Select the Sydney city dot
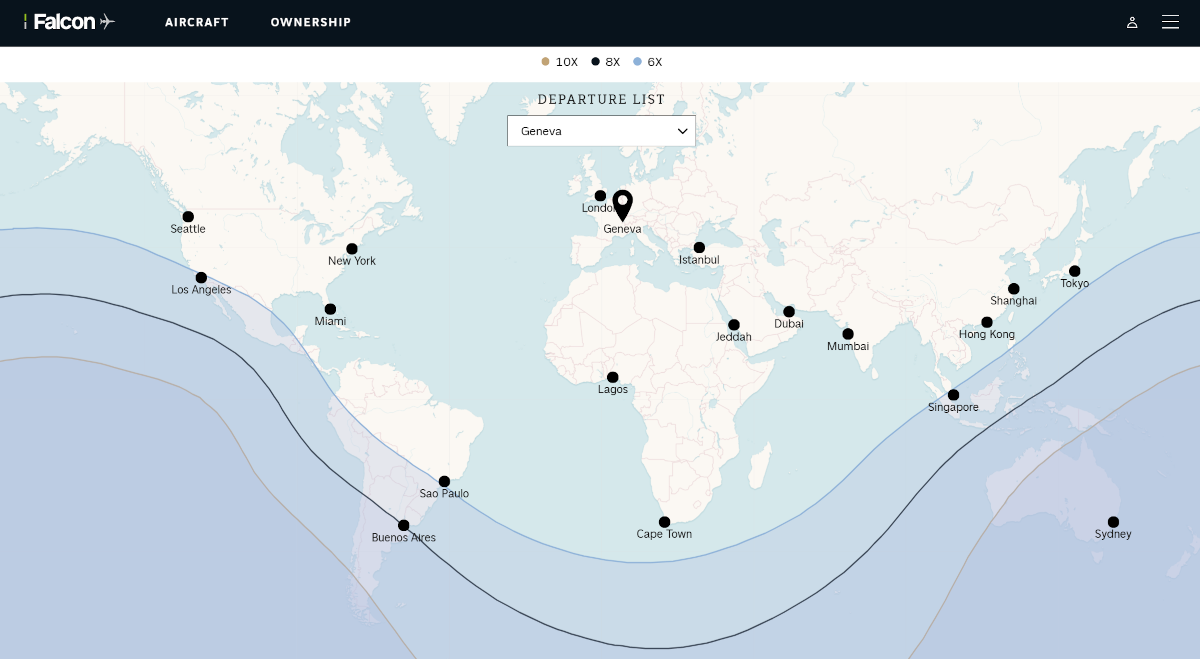The width and height of the screenshot is (1200, 659). coord(1113,522)
